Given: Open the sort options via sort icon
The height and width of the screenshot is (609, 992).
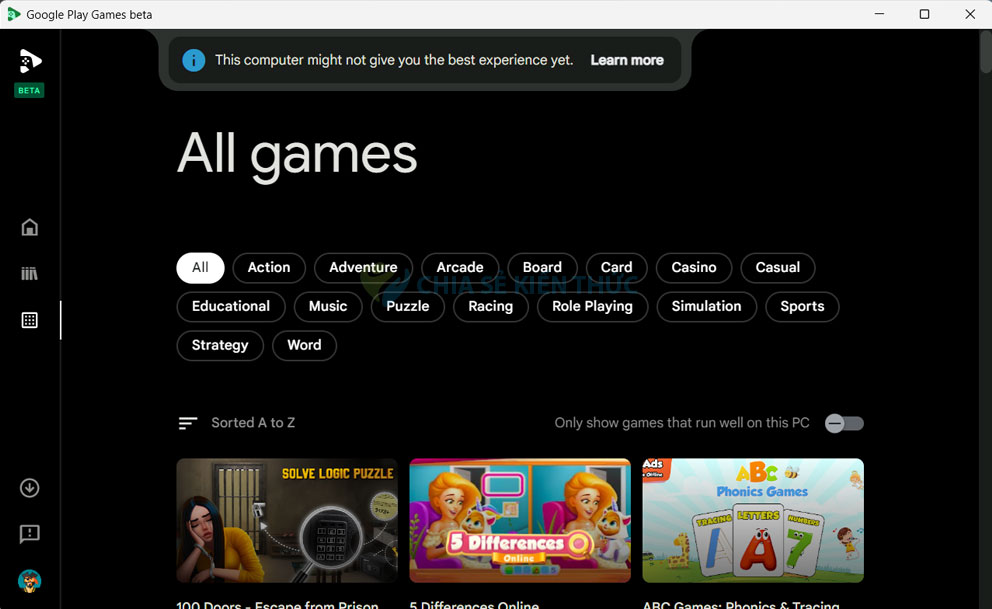Looking at the screenshot, I should tap(187, 422).
